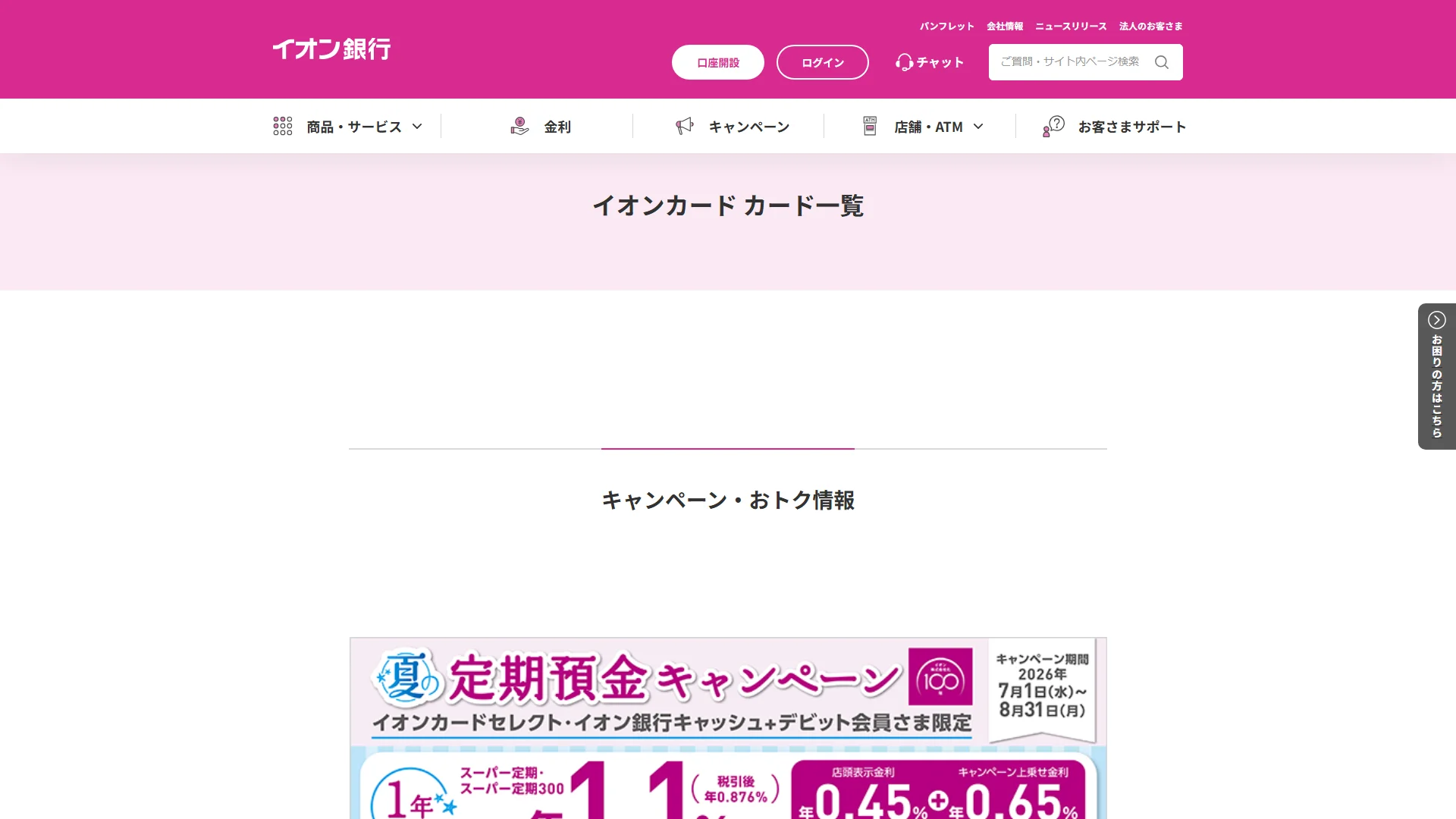This screenshot has width=1456, height=819.
Task: Click the キャンペーン megaphone icon
Action: 685,126
